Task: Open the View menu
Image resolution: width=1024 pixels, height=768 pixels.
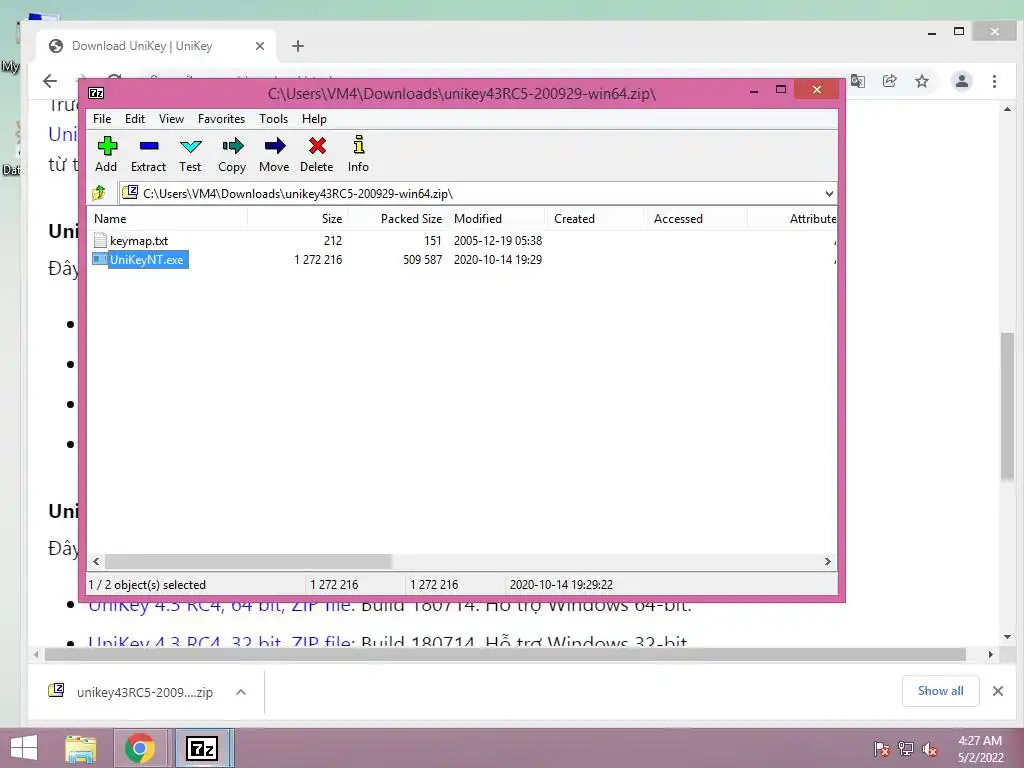Action: [171, 119]
